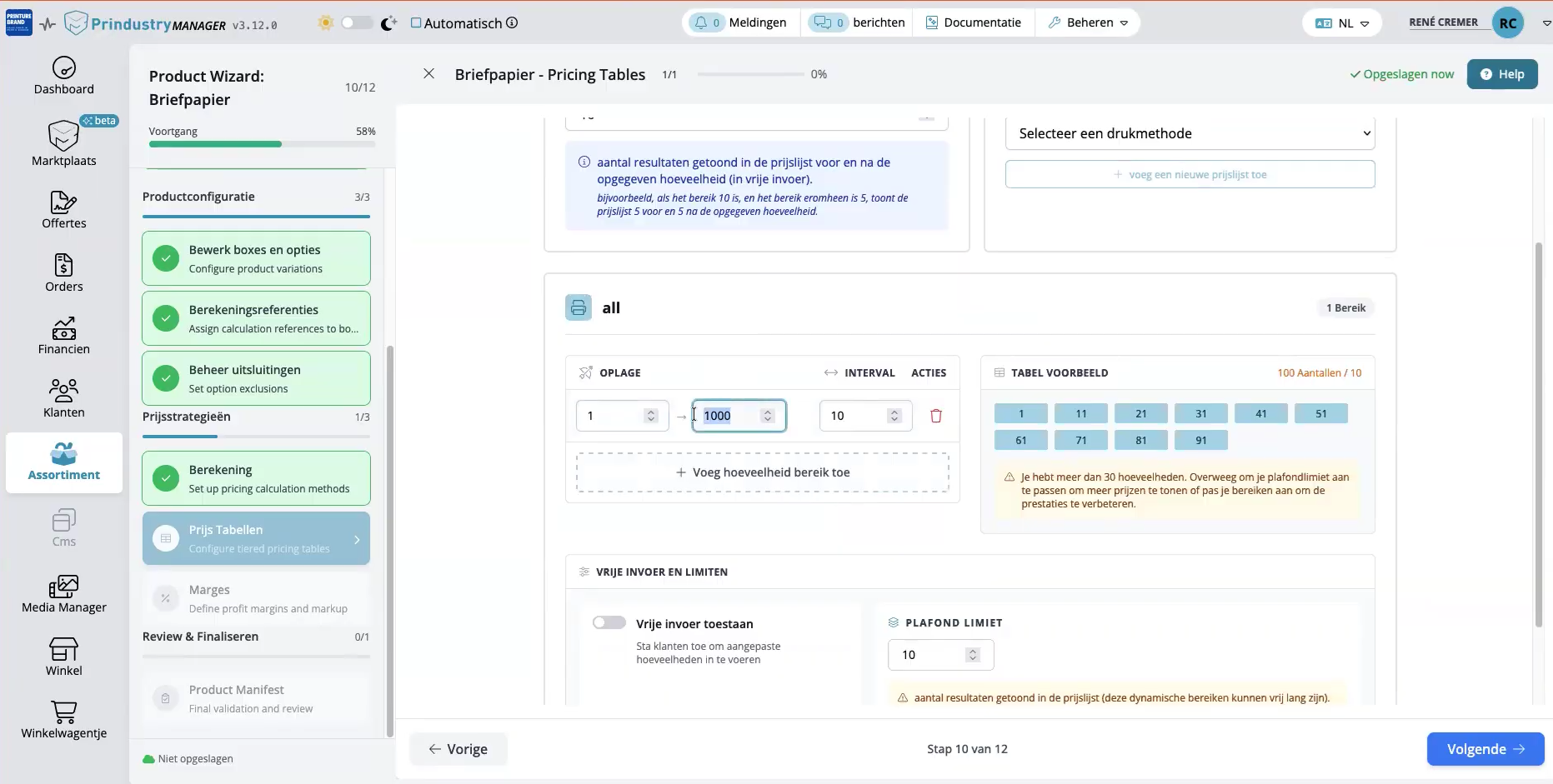Screen dimensions: 1553x784
Task: Open the Berekening step in the wizard
Action: tap(256, 477)
